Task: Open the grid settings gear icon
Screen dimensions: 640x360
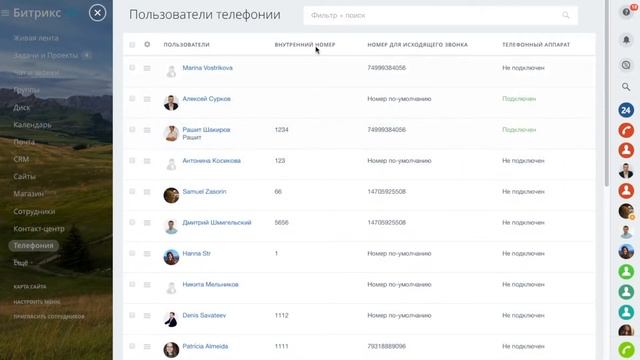Action: (147, 44)
